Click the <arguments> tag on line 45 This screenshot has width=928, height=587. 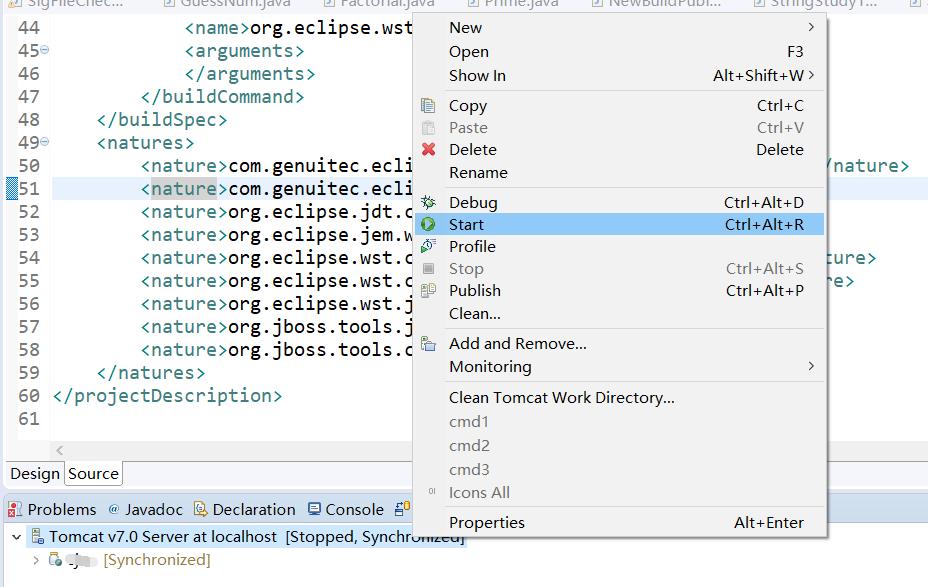[244, 51]
